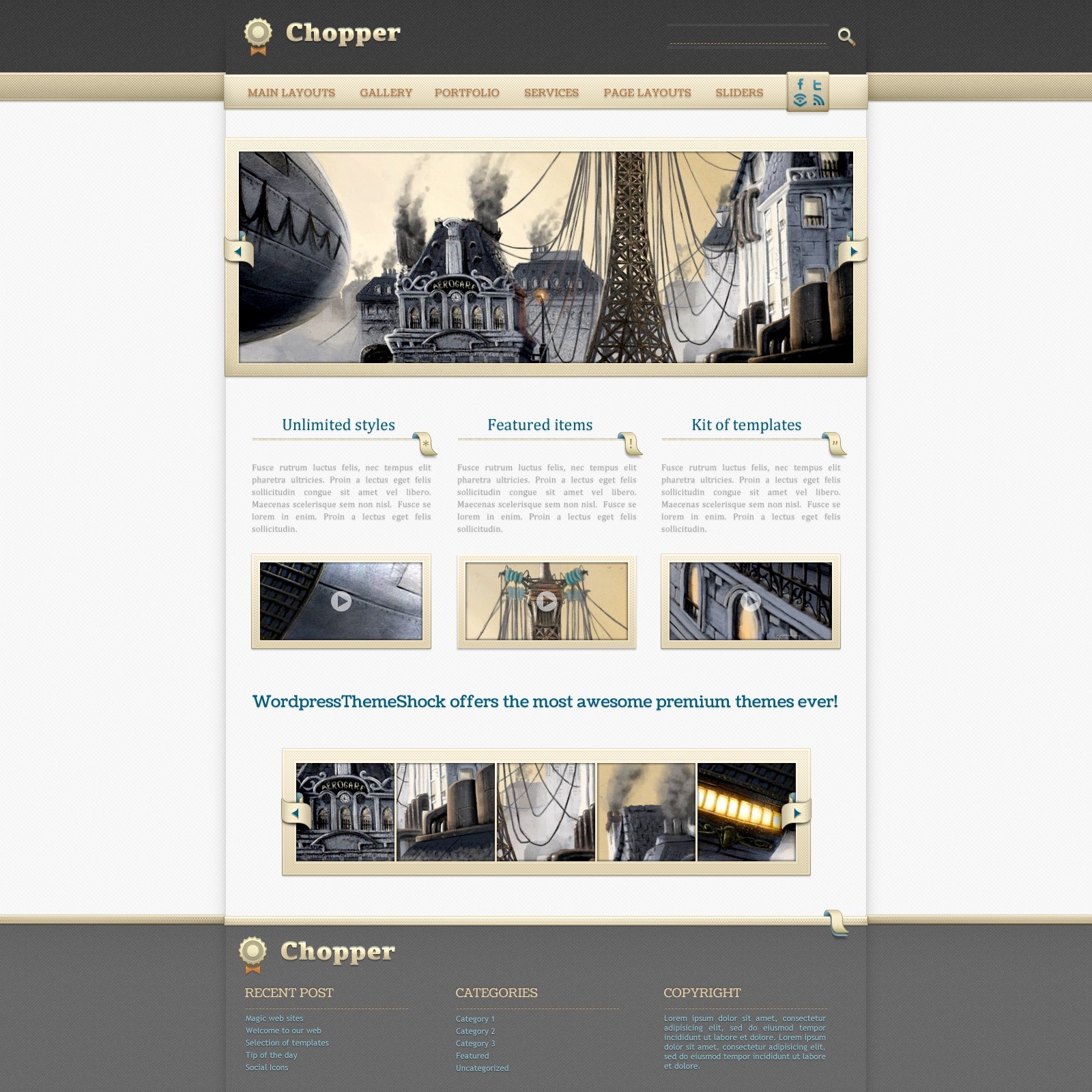Viewport: 1092px width, 1092px height.
Task: Click the scroll ribbon icon above the footer
Action: click(x=836, y=923)
